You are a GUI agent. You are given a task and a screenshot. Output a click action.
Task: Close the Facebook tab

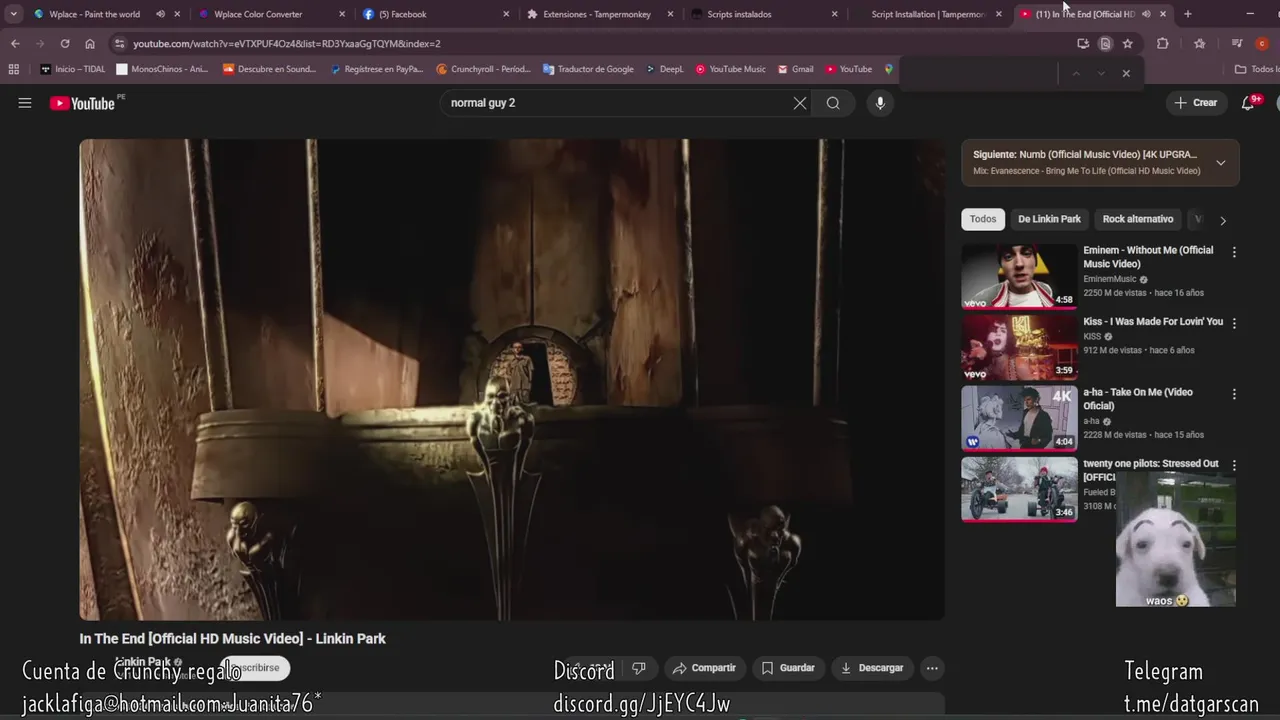506,14
